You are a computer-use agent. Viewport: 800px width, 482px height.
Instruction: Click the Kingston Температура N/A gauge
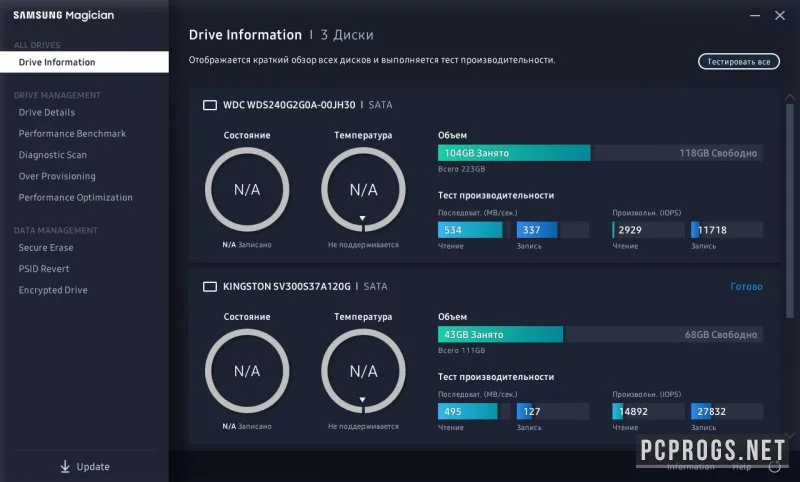pos(363,371)
